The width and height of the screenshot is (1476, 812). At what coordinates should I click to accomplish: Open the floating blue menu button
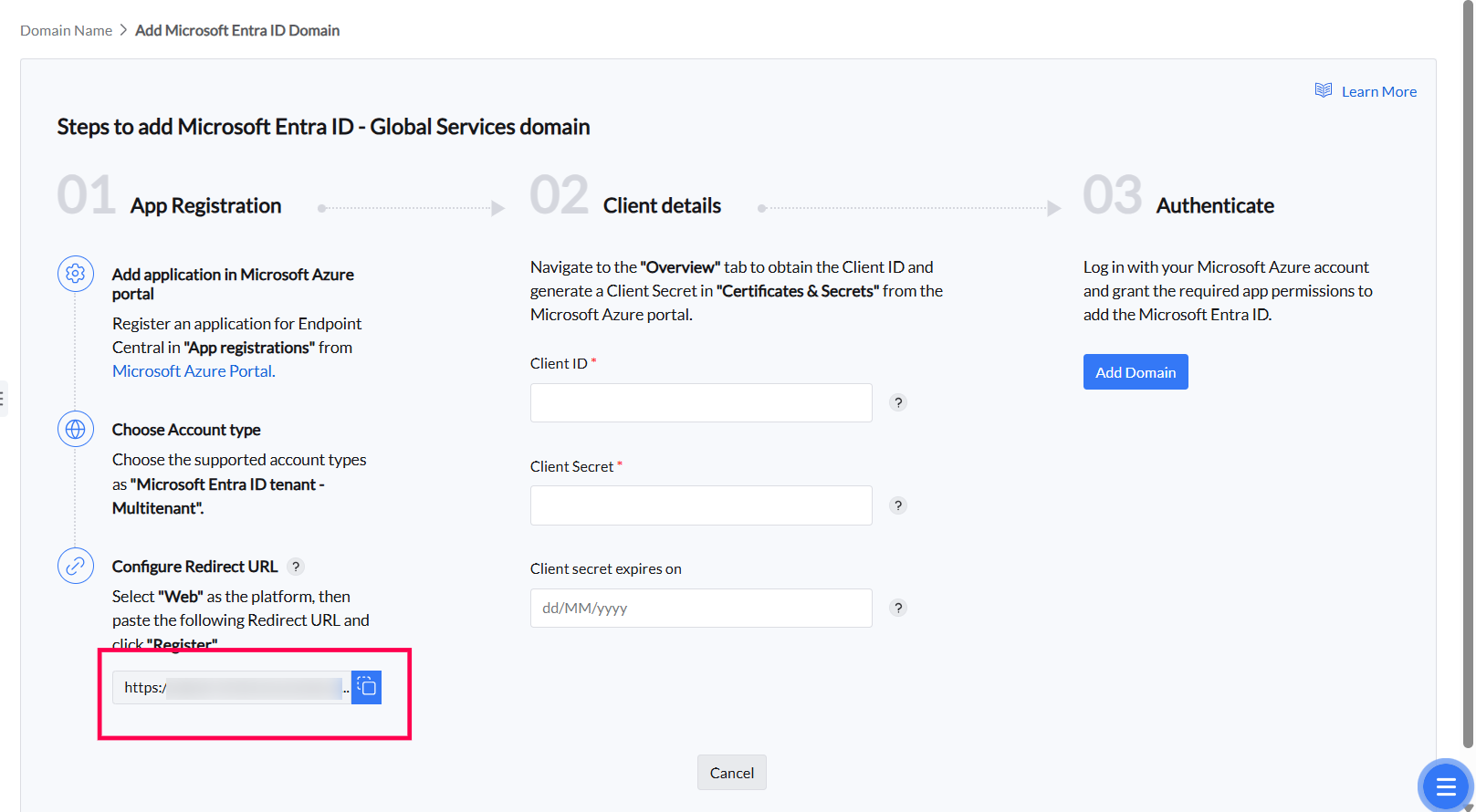1445,786
